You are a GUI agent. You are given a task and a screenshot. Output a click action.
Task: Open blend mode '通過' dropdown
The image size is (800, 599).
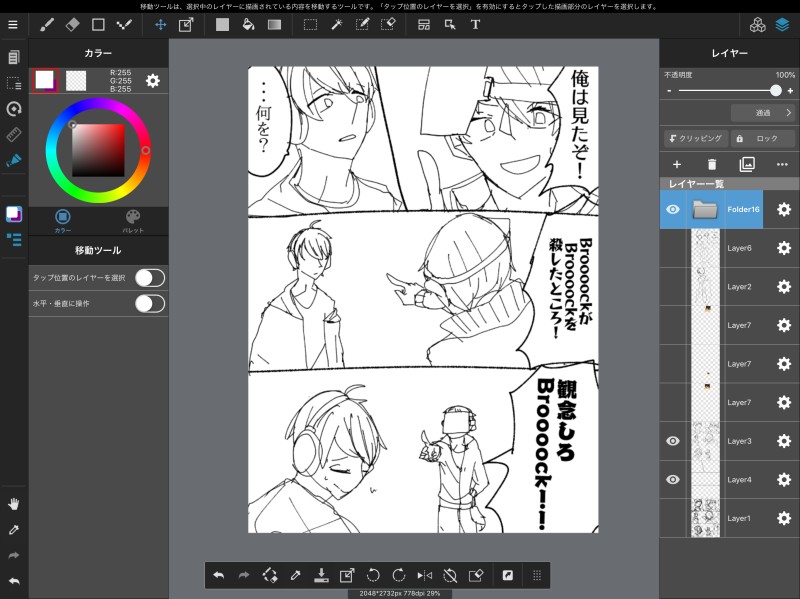tap(763, 113)
